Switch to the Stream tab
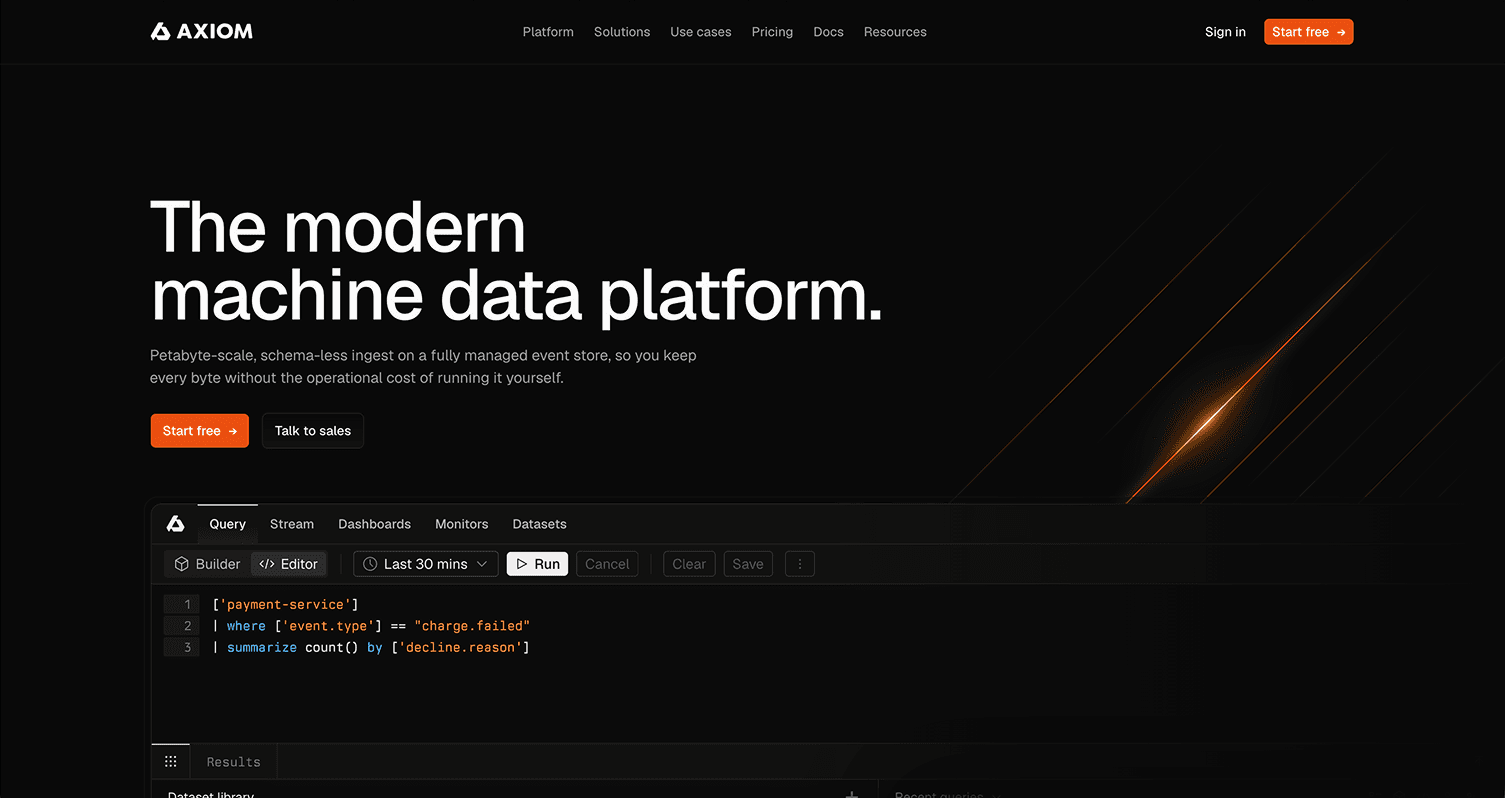 tap(292, 524)
